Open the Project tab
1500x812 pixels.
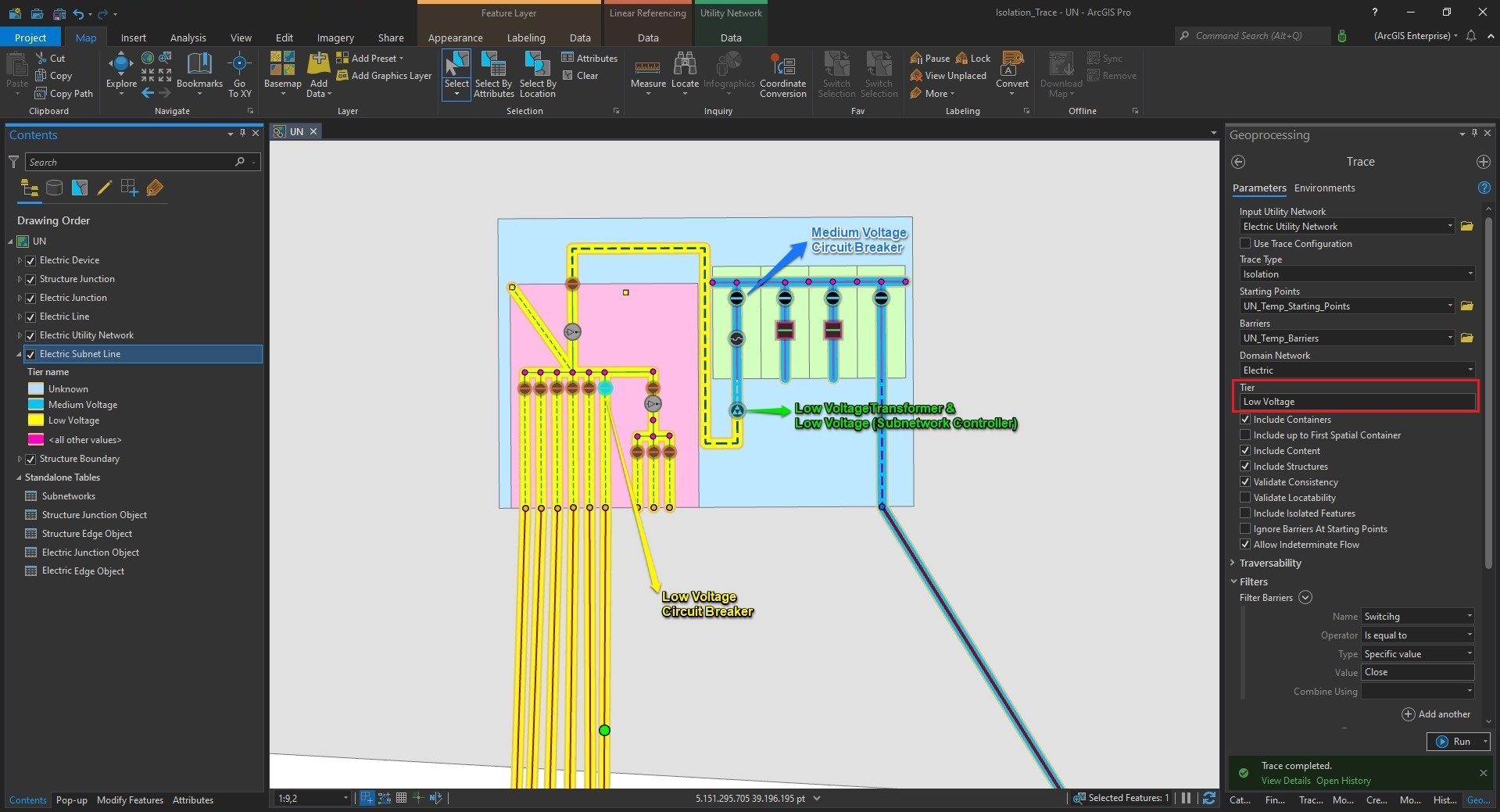[x=30, y=38]
